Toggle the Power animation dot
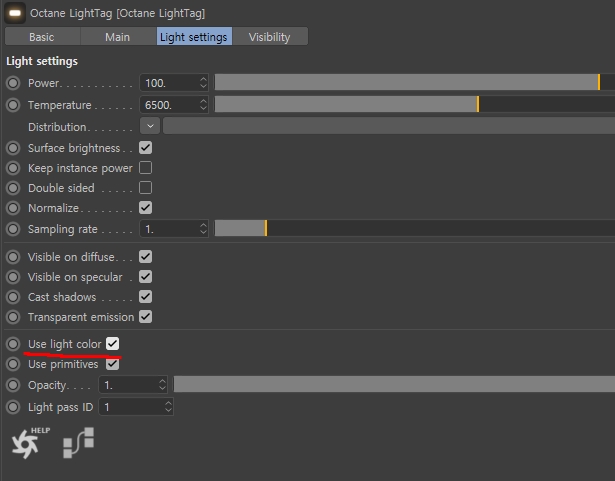This screenshot has height=481, width=615. click(13, 83)
